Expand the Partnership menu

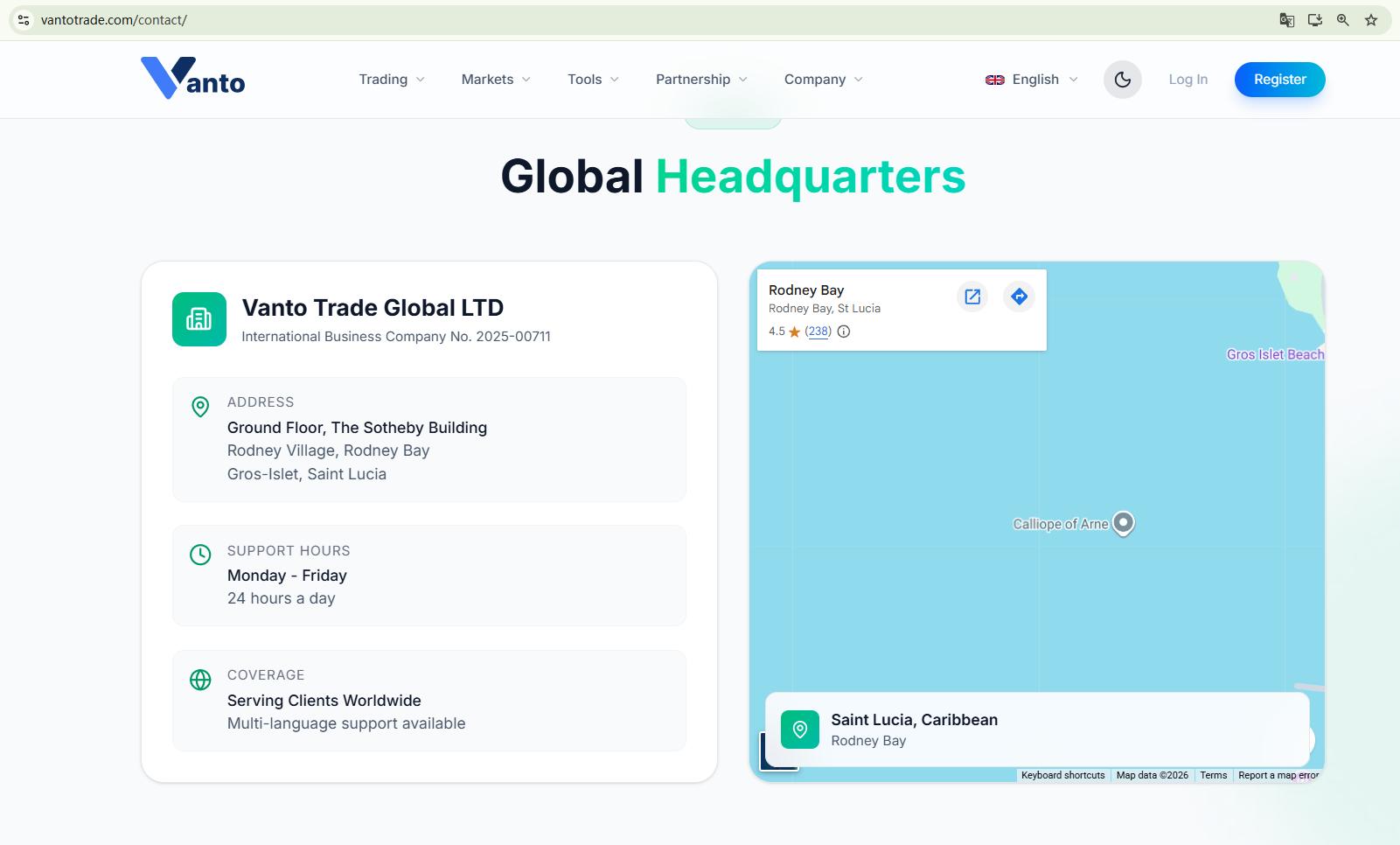point(701,80)
